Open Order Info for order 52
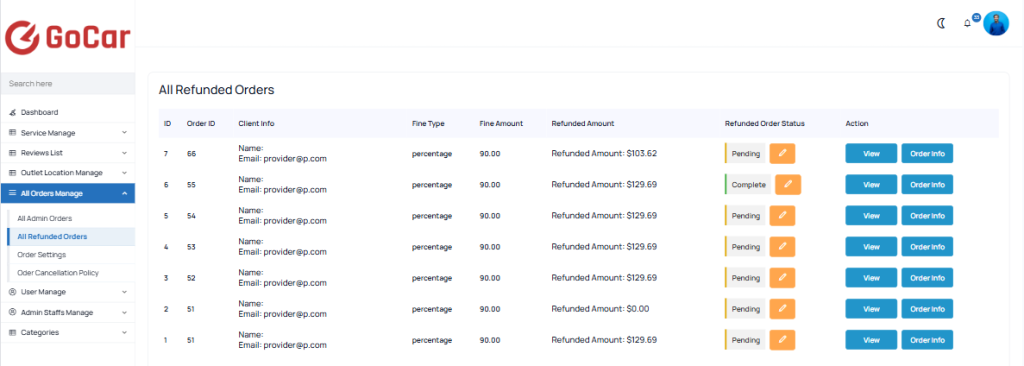 tap(927, 278)
